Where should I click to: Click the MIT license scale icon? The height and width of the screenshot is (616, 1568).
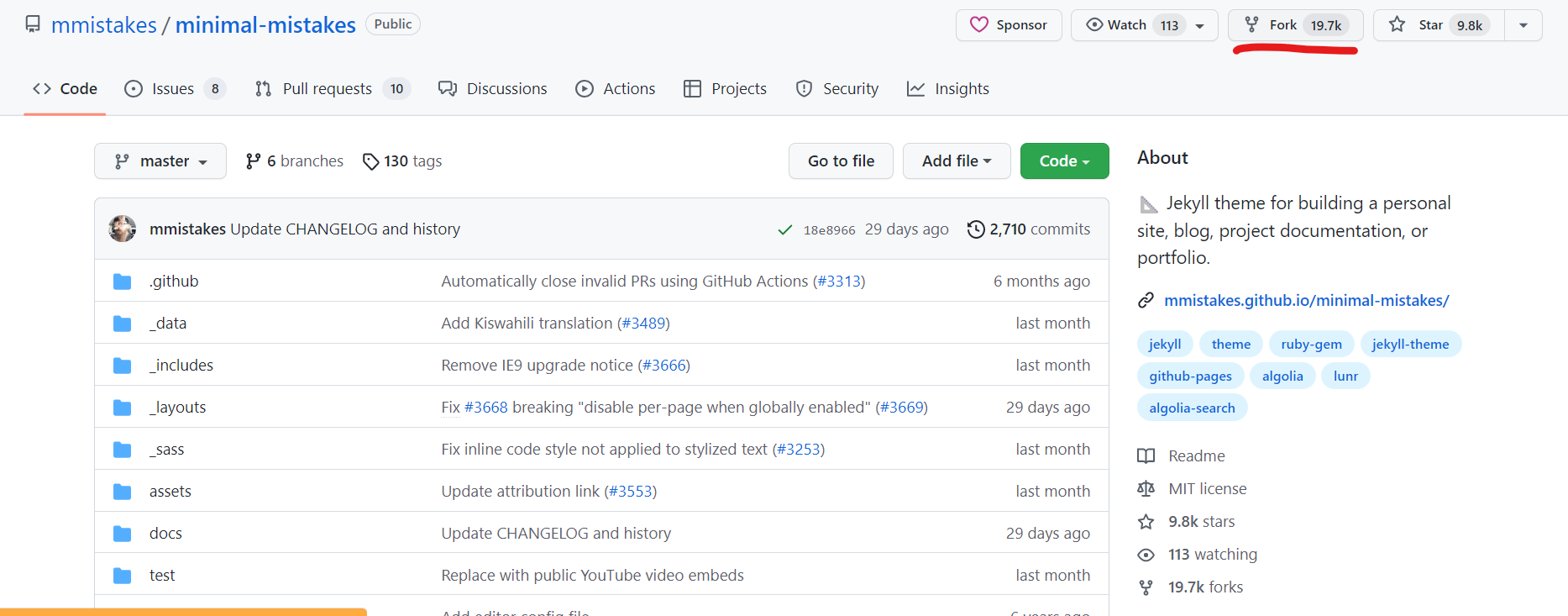click(1146, 488)
